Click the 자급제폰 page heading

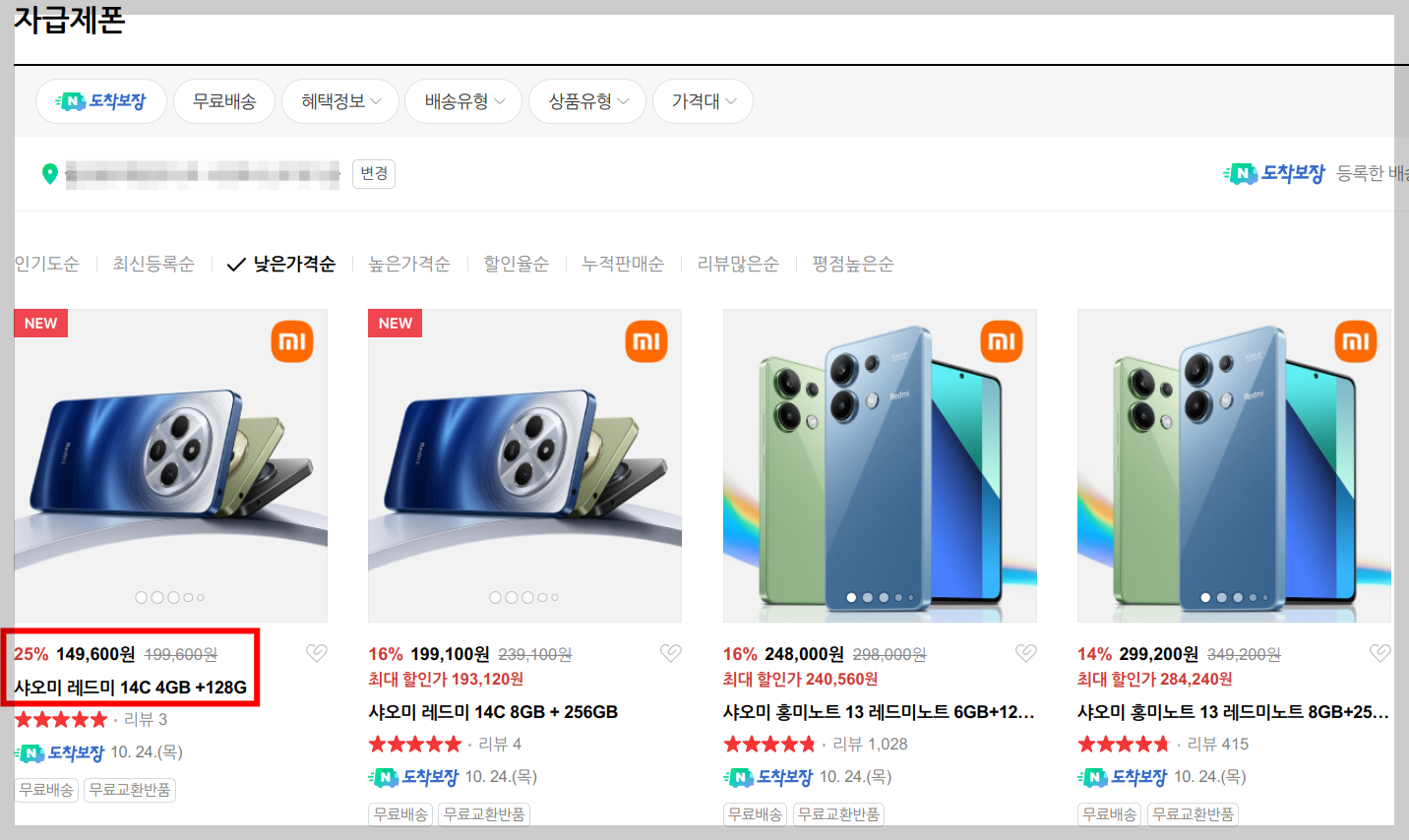click(x=69, y=20)
